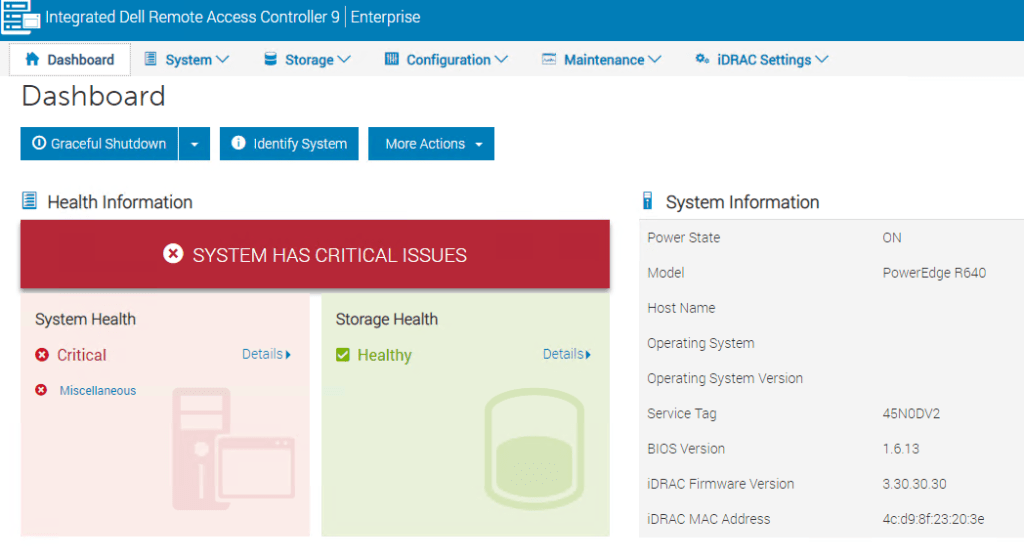Click the System Information section server icon
Image resolution: width=1024 pixels, height=560 pixels.
tap(647, 200)
